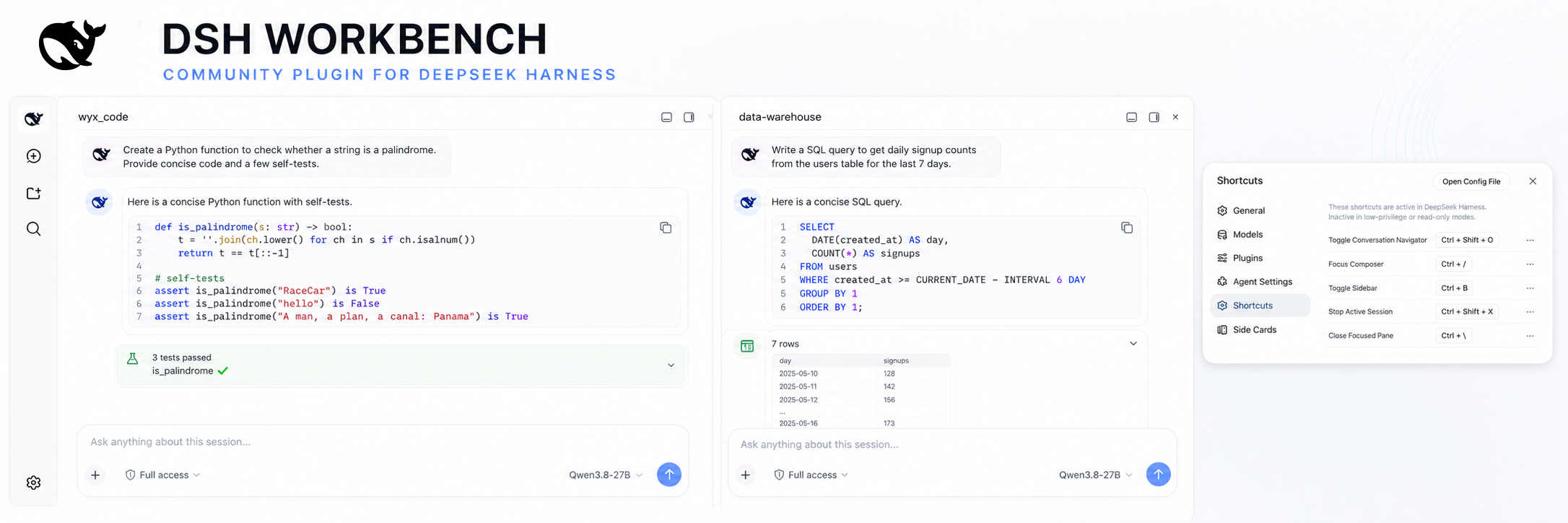This screenshot has width=1568, height=523.
Task: Click the whale logo in left sidebar
Action: 33,118
